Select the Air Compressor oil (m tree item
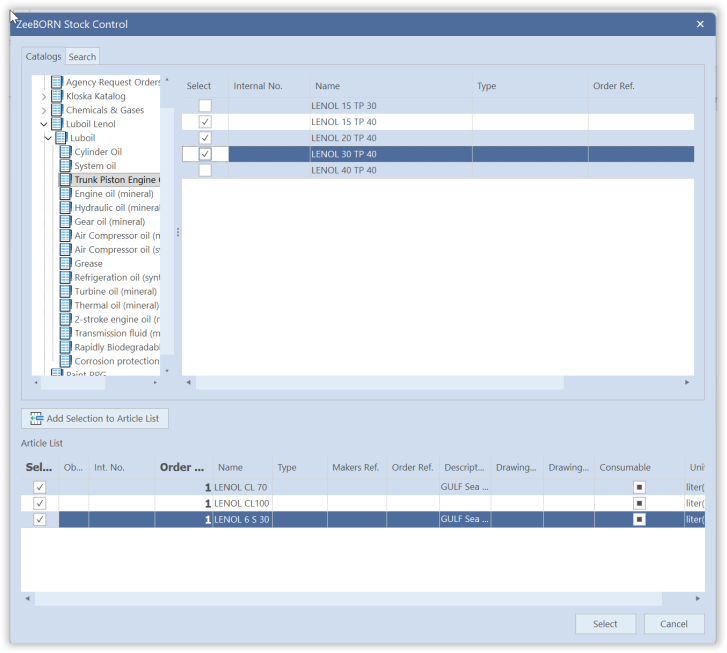 click(117, 236)
